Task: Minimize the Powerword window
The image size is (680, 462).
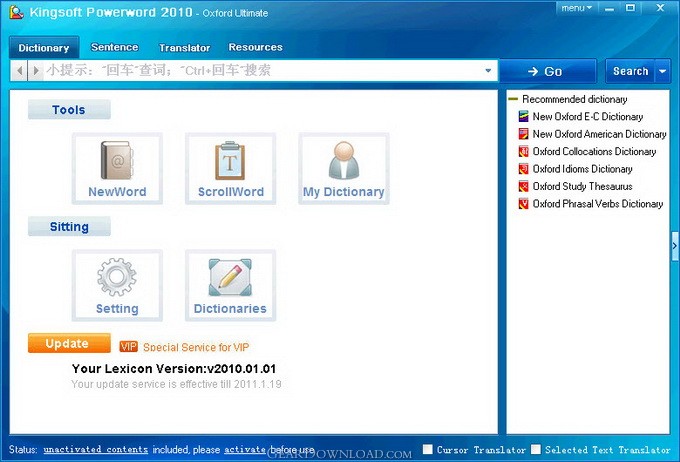Action: click(609, 8)
